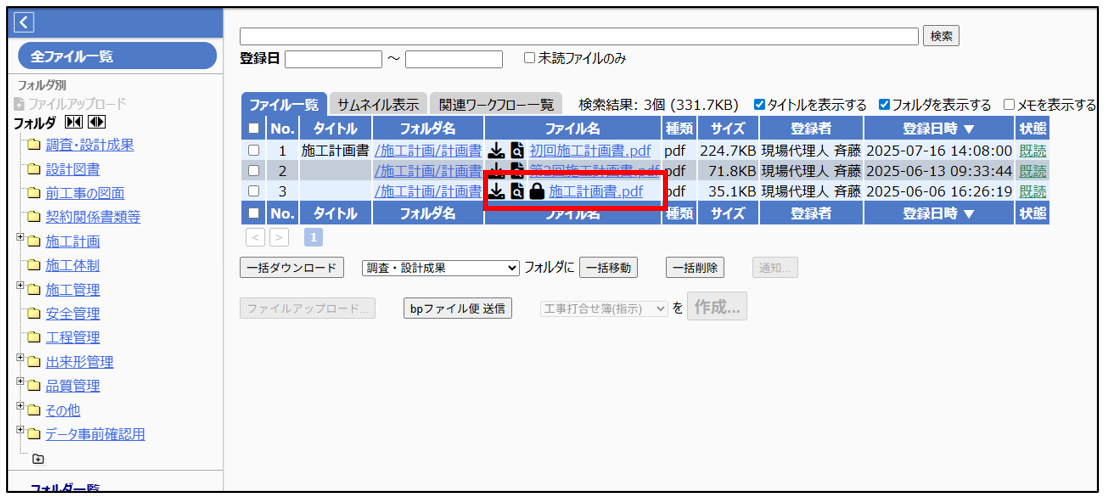Open the 関連ワークフロー一覧 tab
1113x500 pixels.
pos(496,105)
